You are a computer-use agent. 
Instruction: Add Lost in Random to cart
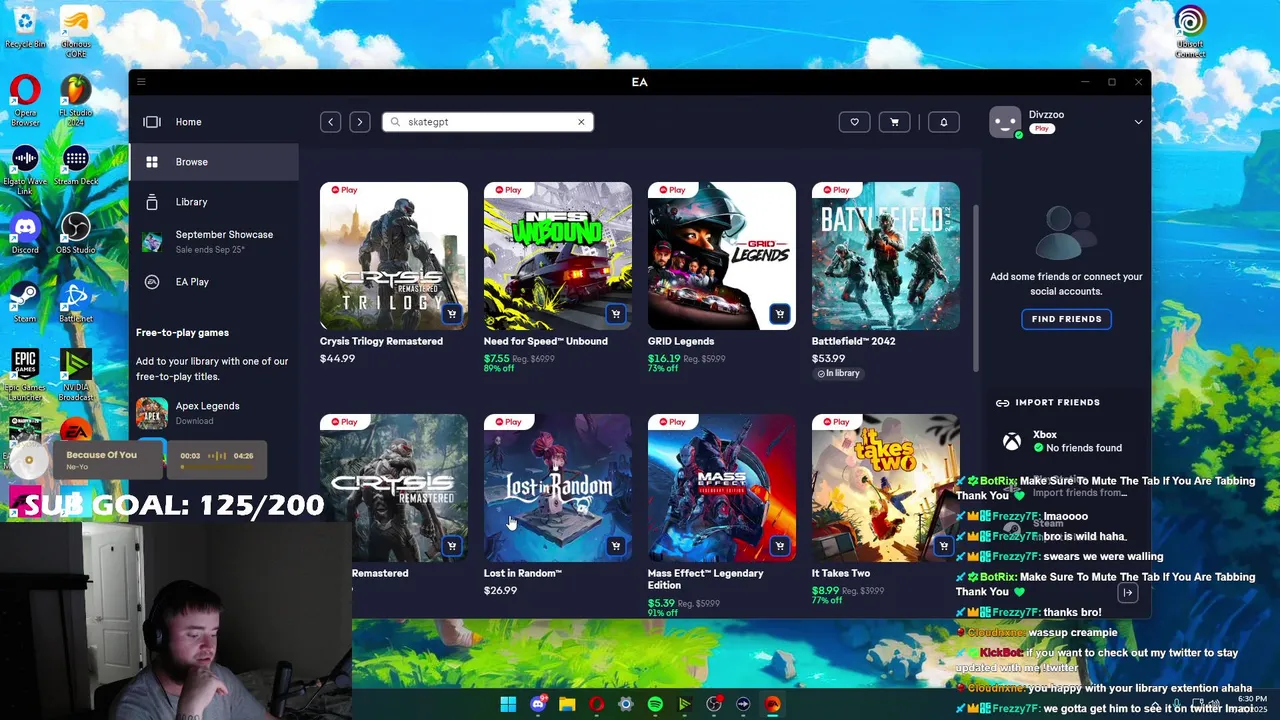[x=616, y=546]
